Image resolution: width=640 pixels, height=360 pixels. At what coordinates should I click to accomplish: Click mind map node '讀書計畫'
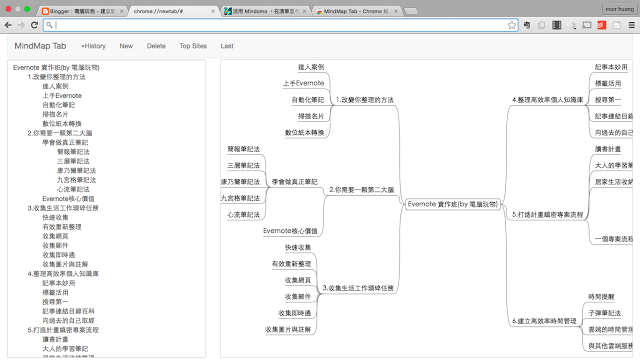pos(608,149)
